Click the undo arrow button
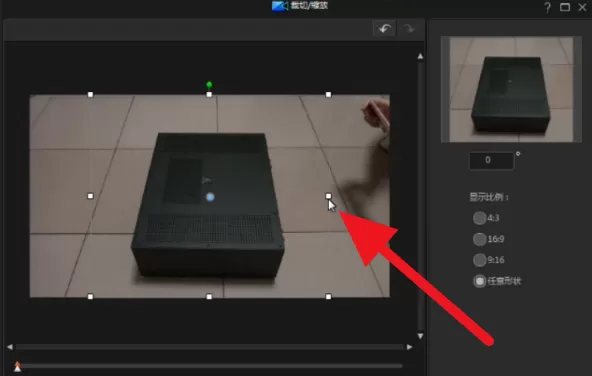This screenshot has width=592, height=376. [x=384, y=28]
